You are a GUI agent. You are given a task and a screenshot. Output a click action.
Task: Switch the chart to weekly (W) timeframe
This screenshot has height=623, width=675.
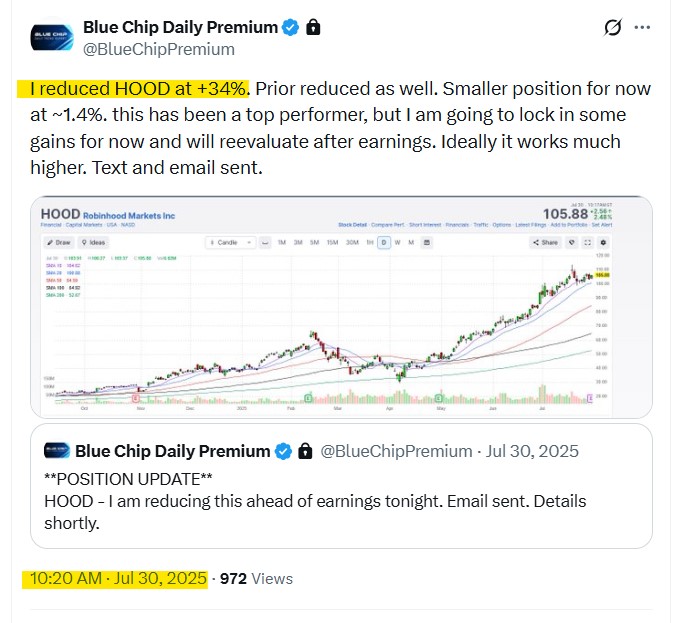tap(396, 242)
